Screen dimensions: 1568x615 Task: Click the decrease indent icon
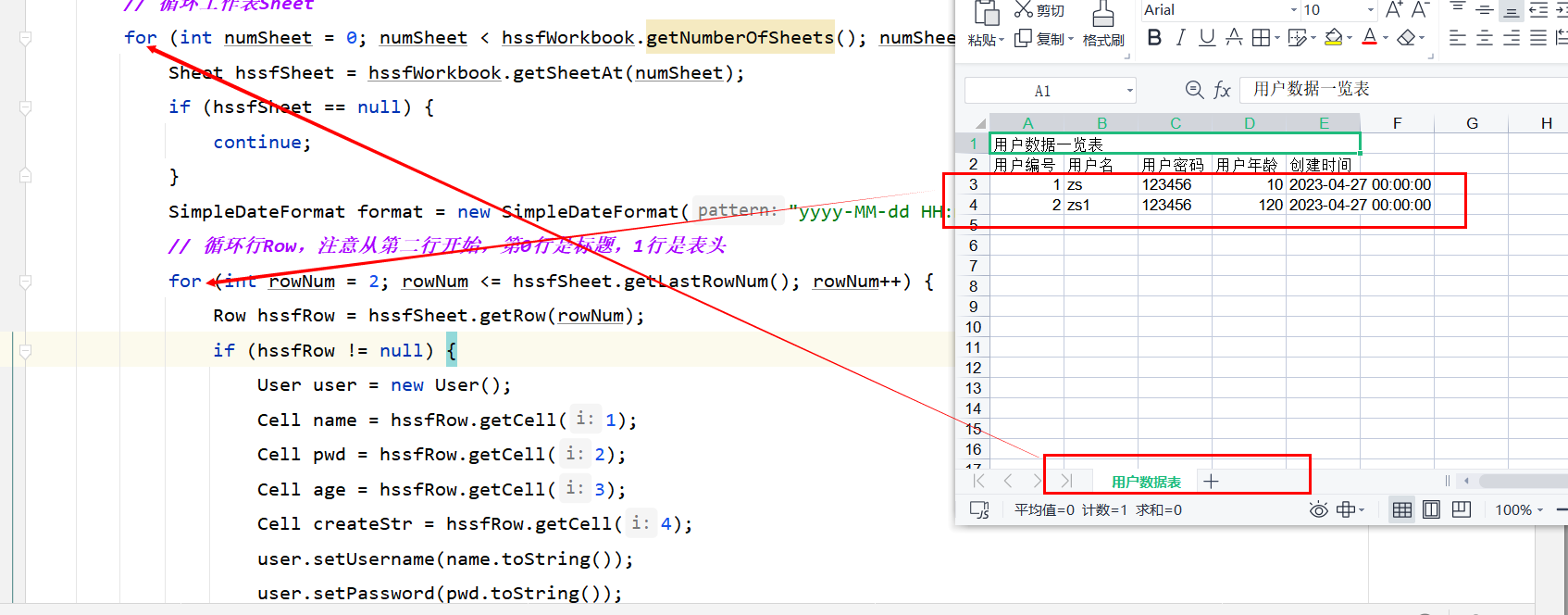pos(1538,10)
